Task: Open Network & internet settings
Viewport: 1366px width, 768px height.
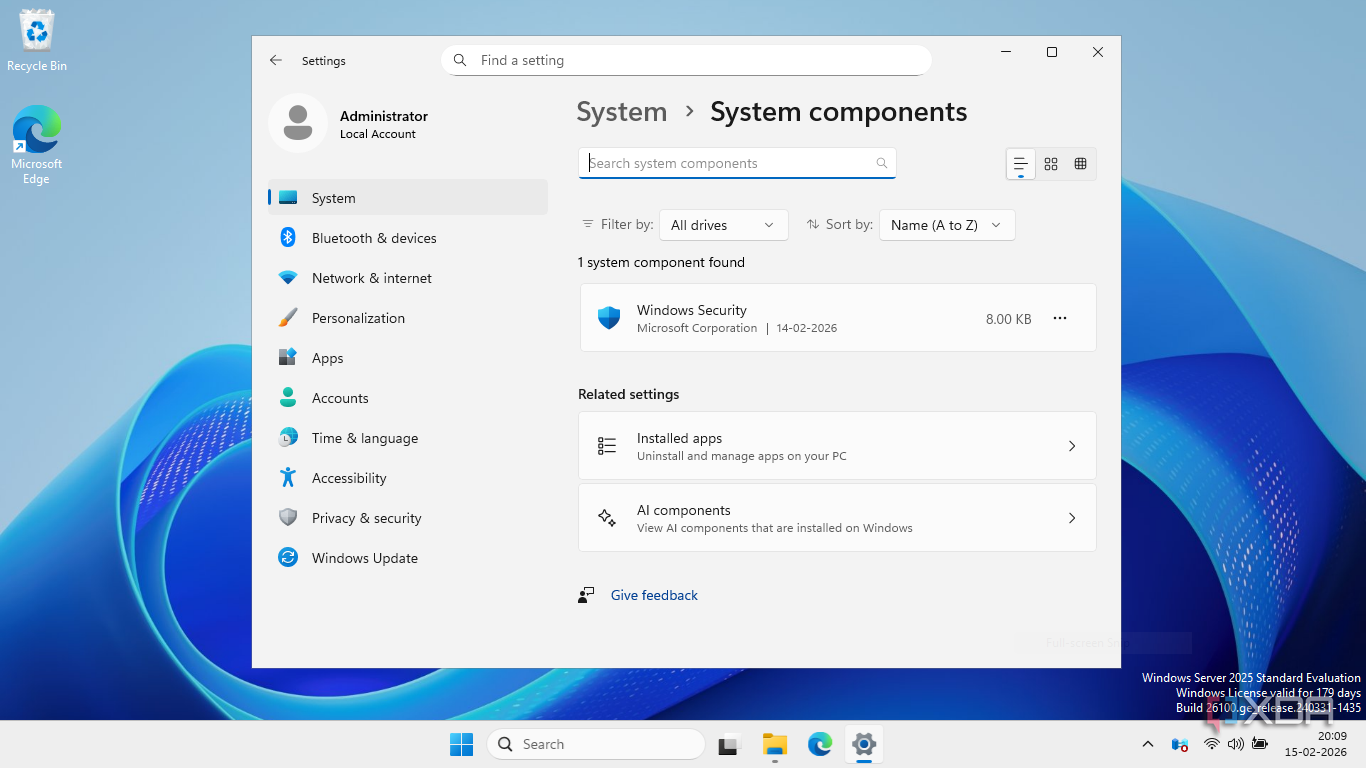Action: [x=408, y=278]
